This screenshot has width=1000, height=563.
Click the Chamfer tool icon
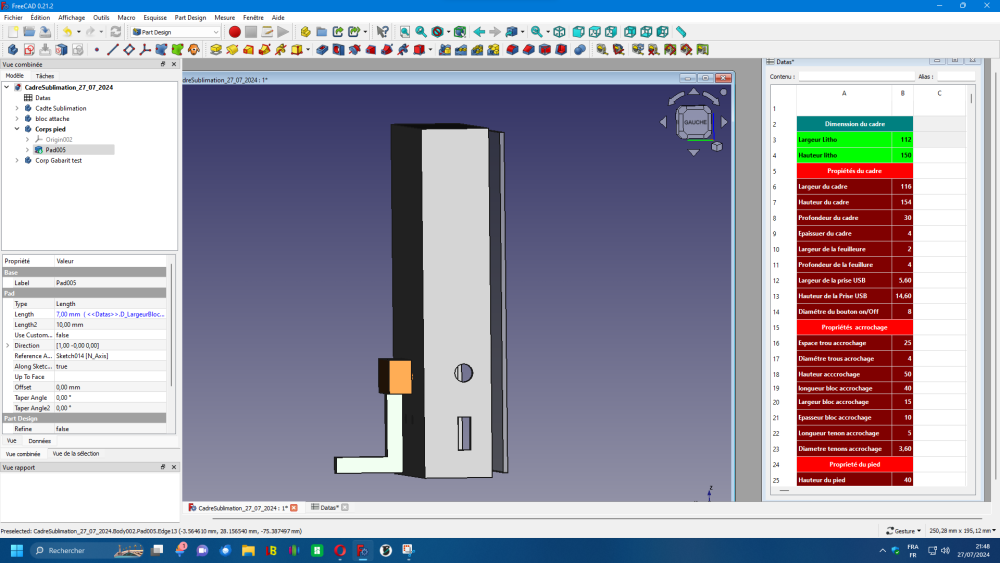528,50
